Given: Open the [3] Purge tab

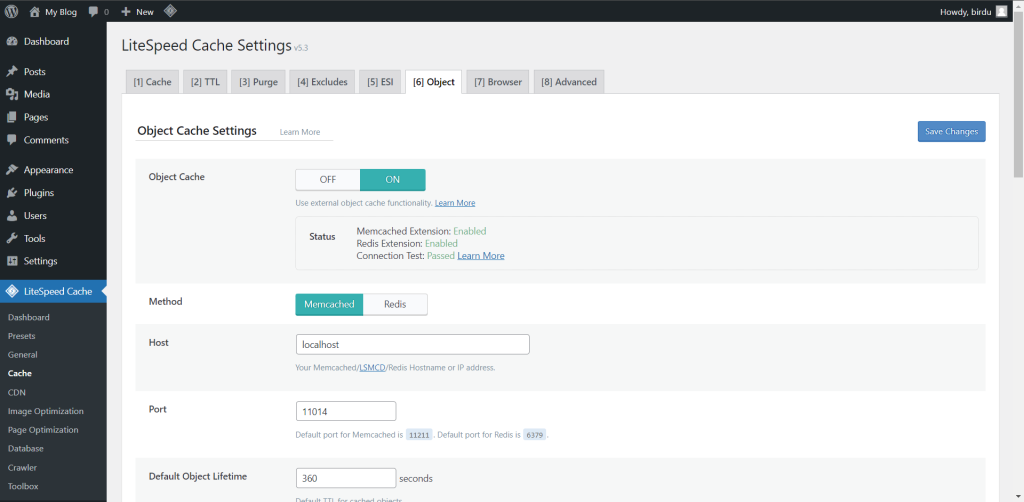Looking at the screenshot, I should click(258, 82).
